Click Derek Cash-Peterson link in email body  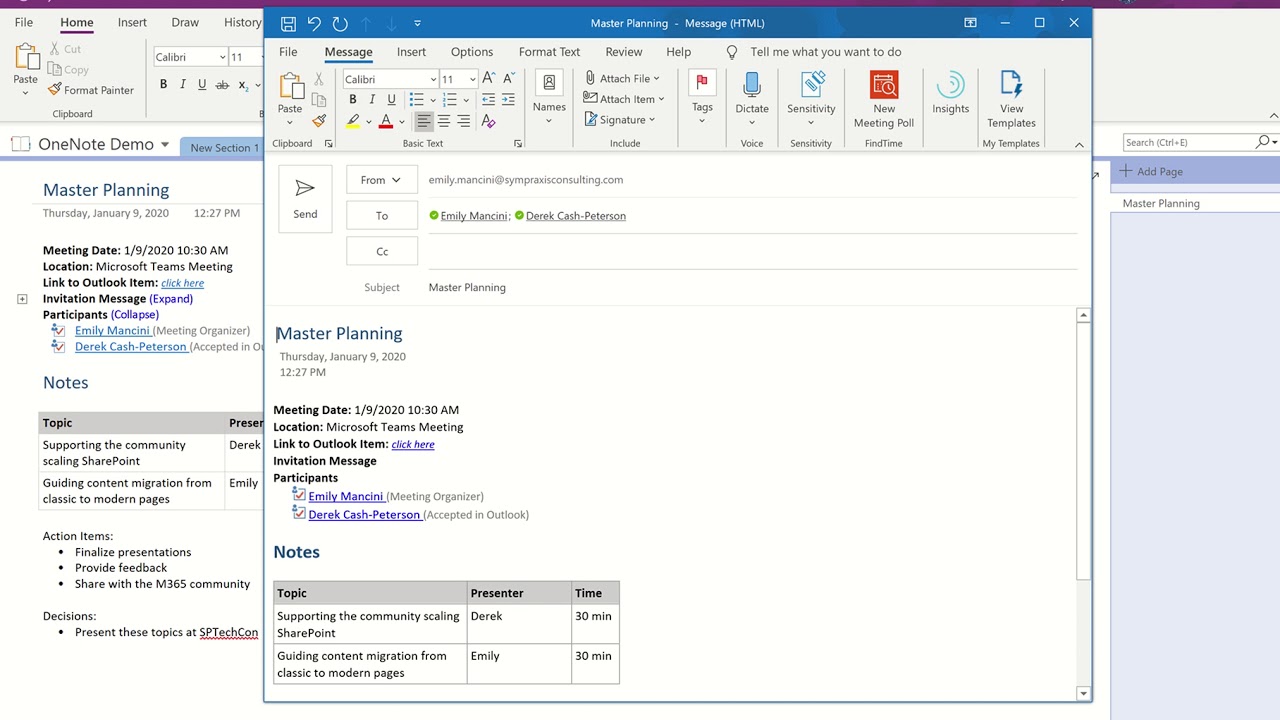point(364,514)
